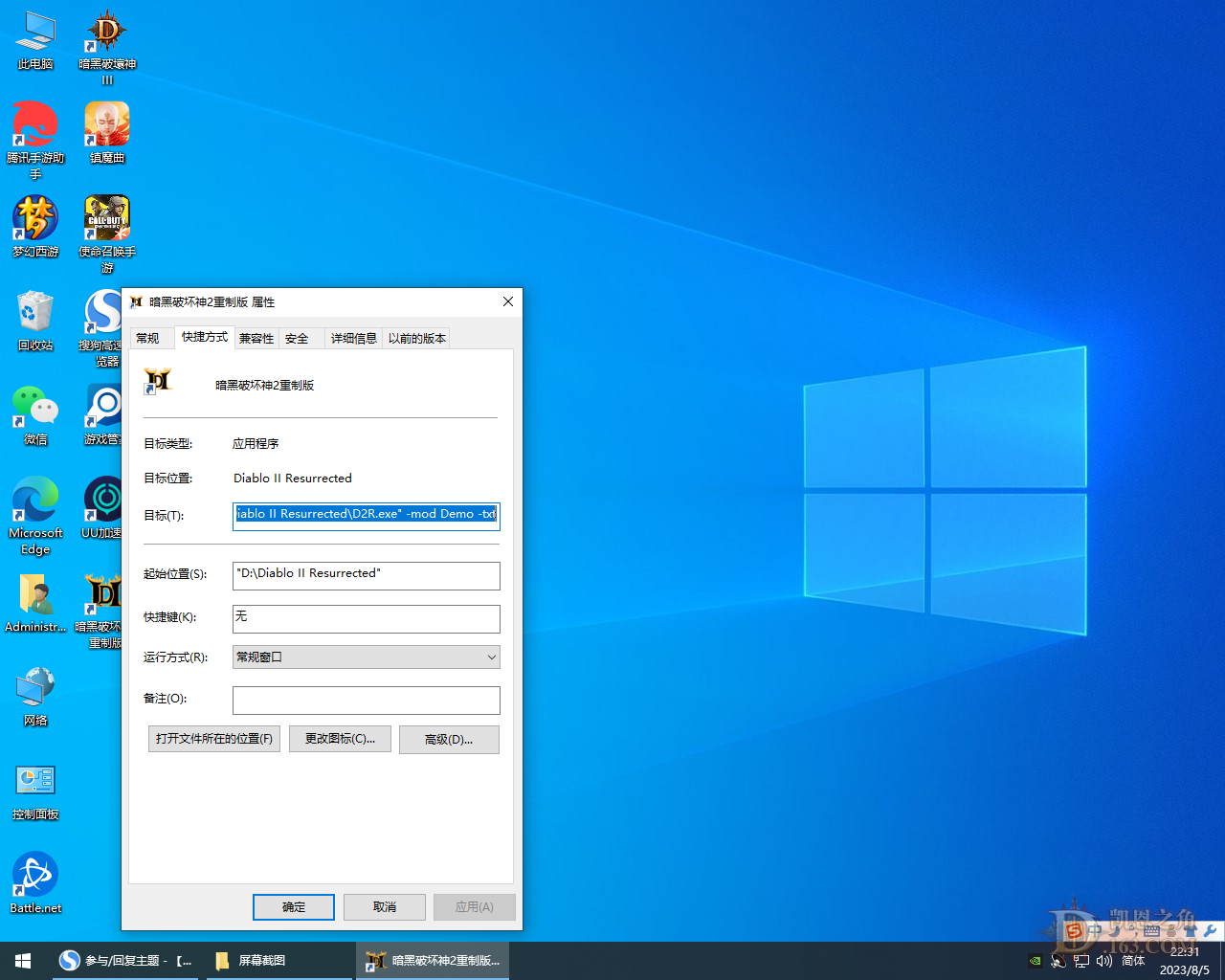
Task: Switch to the 快捷方式 tab
Action: tap(205, 337)
